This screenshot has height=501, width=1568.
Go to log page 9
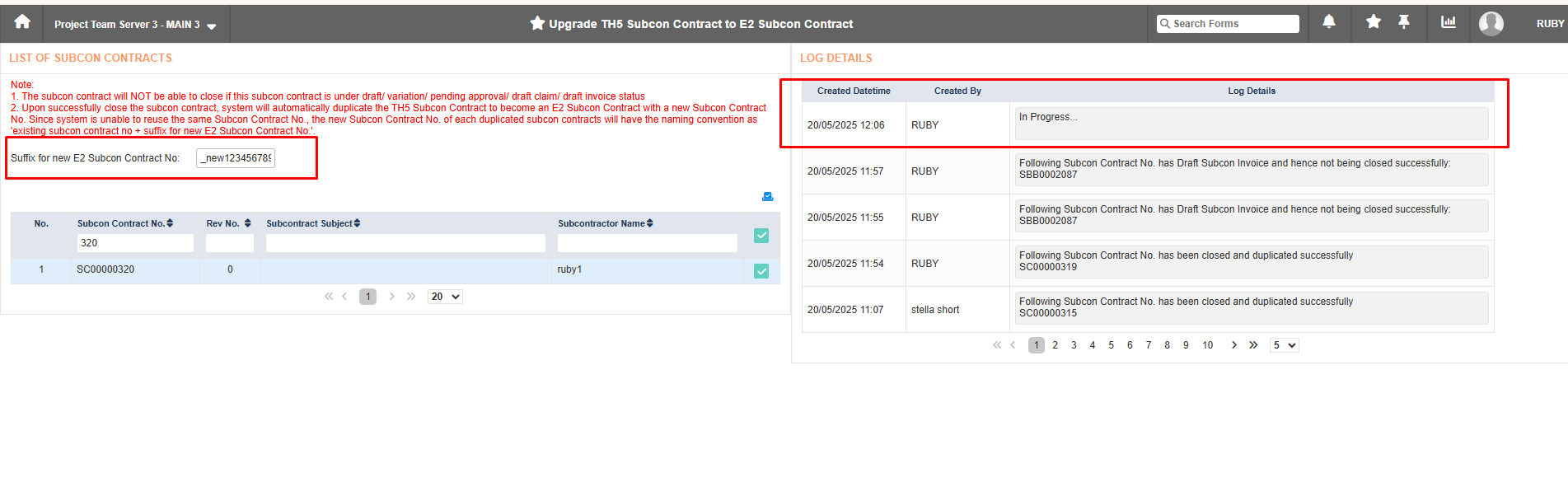click(x=1186, y=345)
